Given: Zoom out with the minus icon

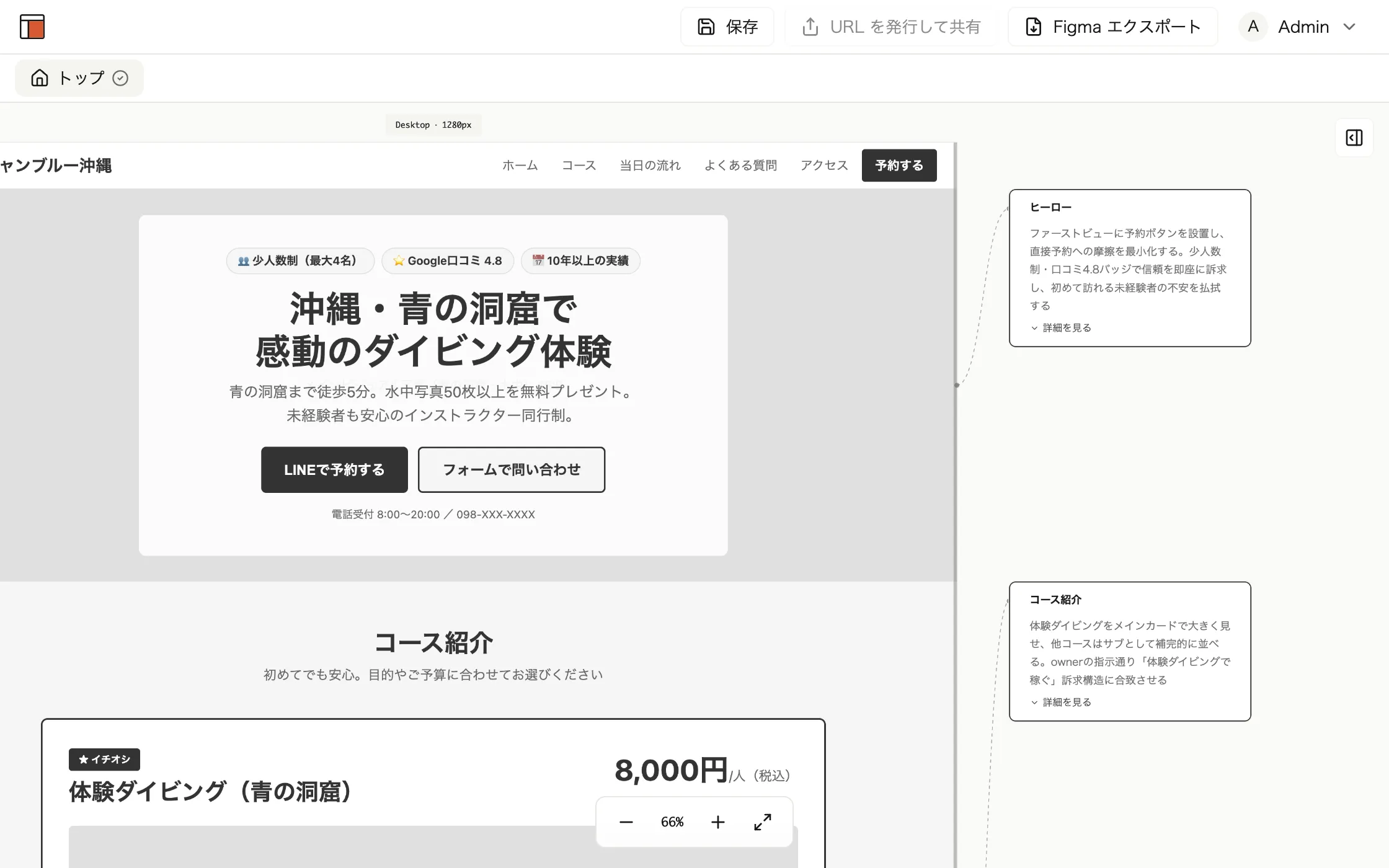Looking at the screenshot, I should point(626,822).
